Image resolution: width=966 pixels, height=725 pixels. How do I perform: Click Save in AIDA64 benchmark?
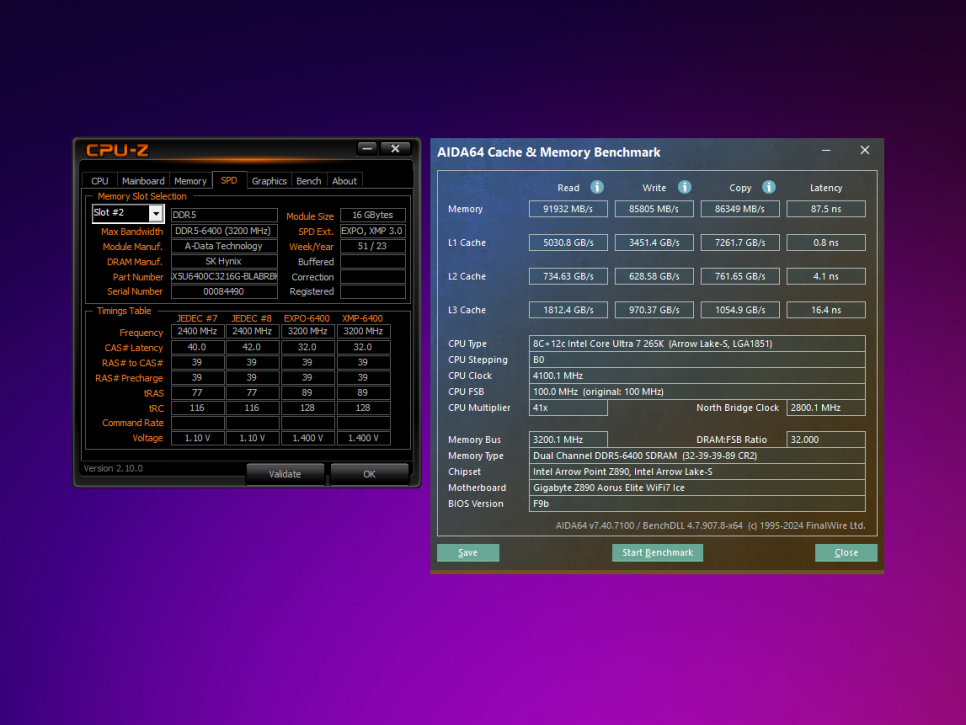point(468,553)
